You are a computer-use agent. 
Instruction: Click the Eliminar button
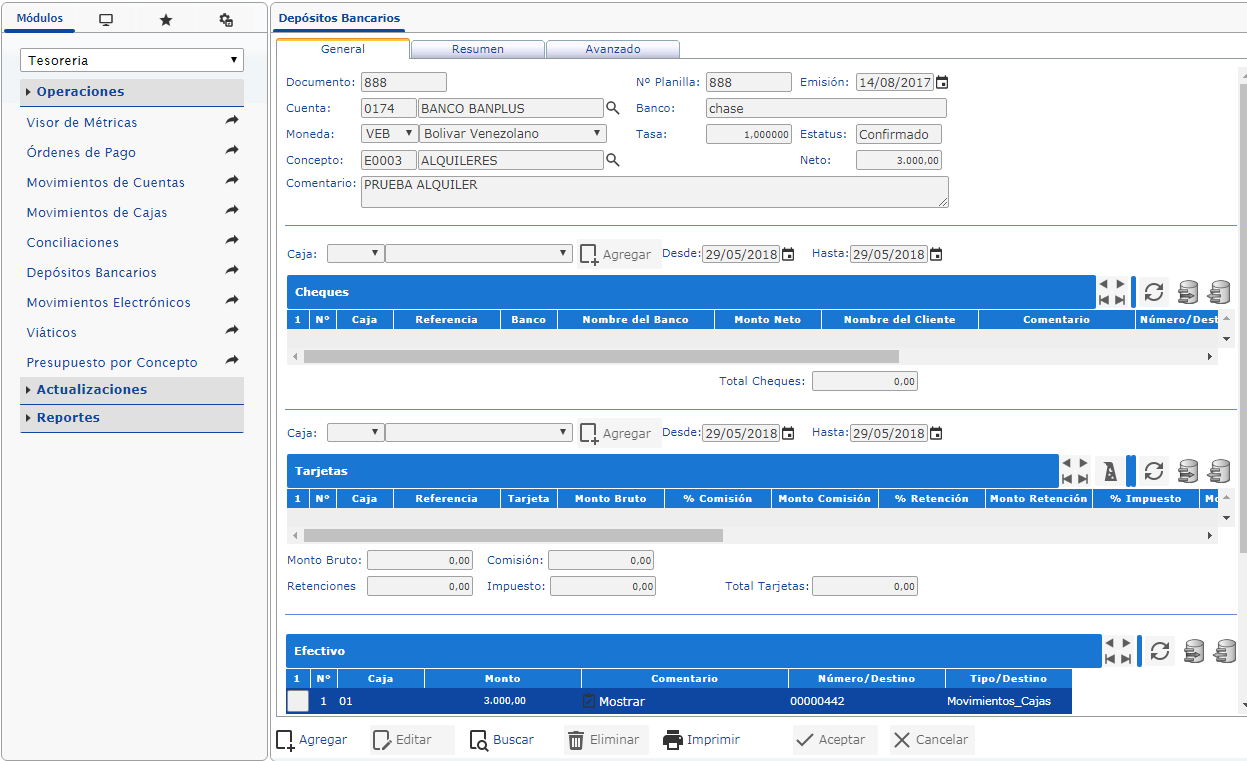(606, 740)
